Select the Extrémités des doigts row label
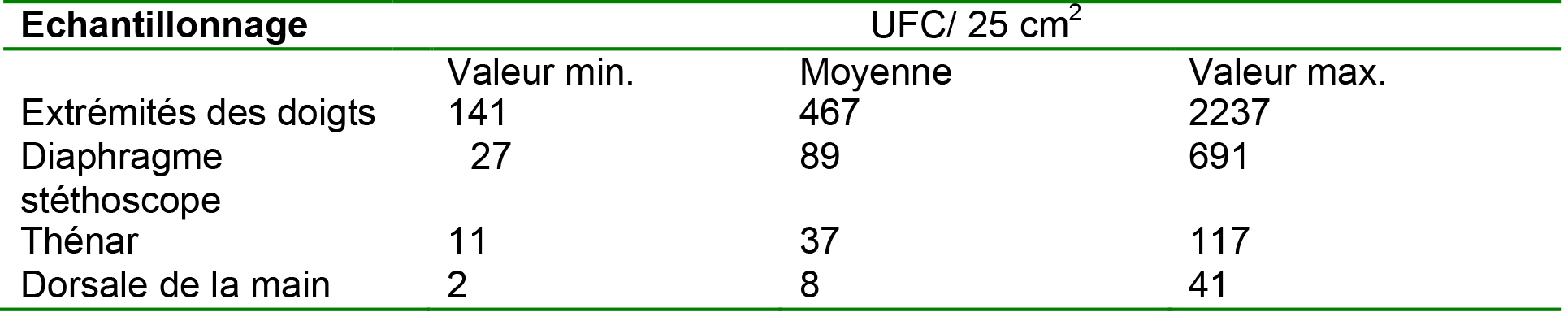Image resolution: width=1568 pixels, height=325 pixels. pyautogui.click(x=198, y=114)
